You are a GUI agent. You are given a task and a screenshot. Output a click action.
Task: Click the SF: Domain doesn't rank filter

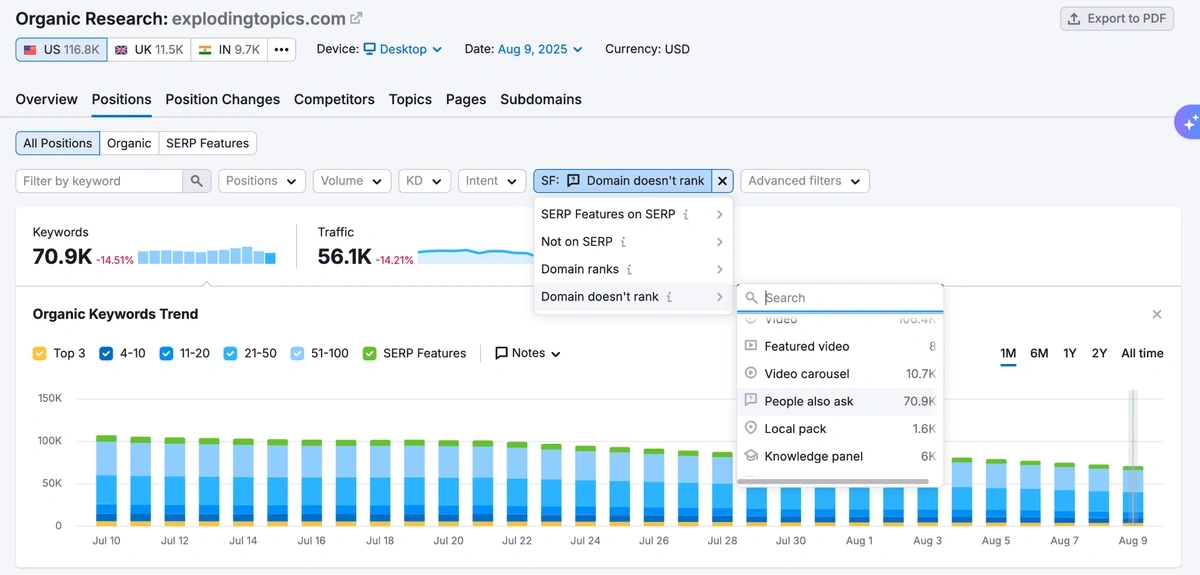click(623, 181)
